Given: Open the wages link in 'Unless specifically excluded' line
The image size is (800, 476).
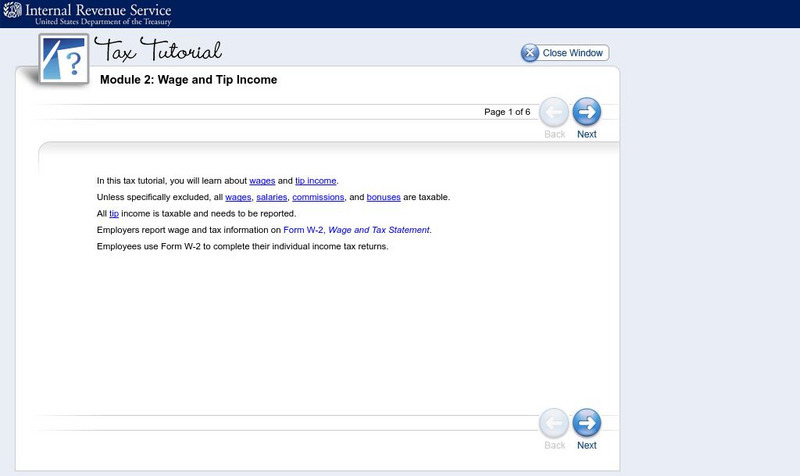Looking at the screenshot, I should tap(238, 197).
